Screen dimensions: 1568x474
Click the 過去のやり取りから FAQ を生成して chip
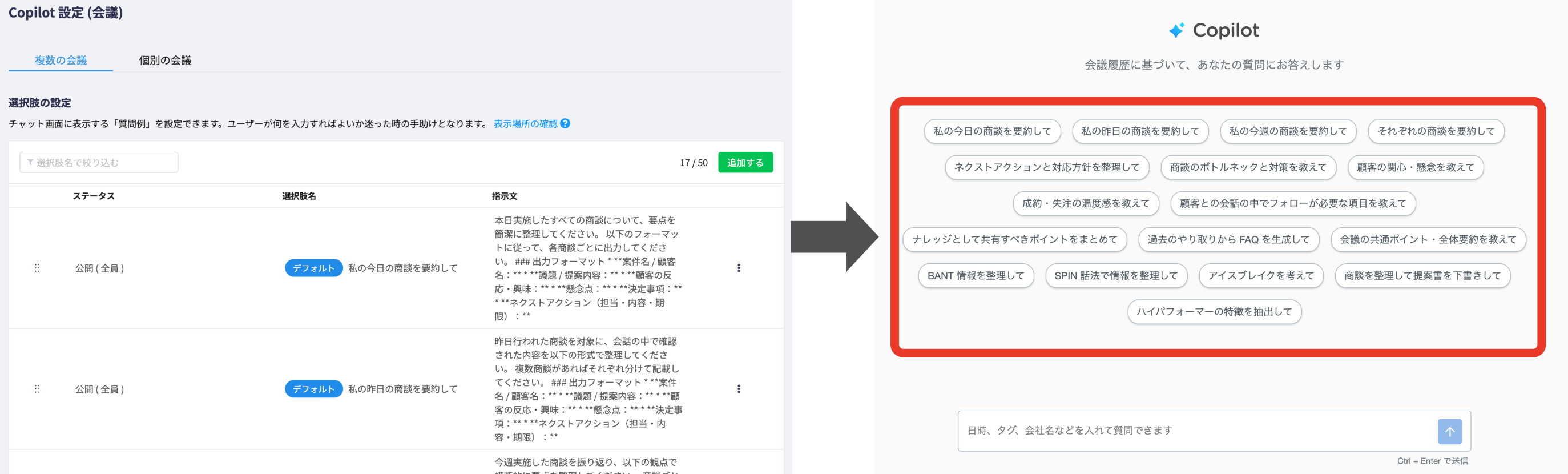click(1228, 239)
